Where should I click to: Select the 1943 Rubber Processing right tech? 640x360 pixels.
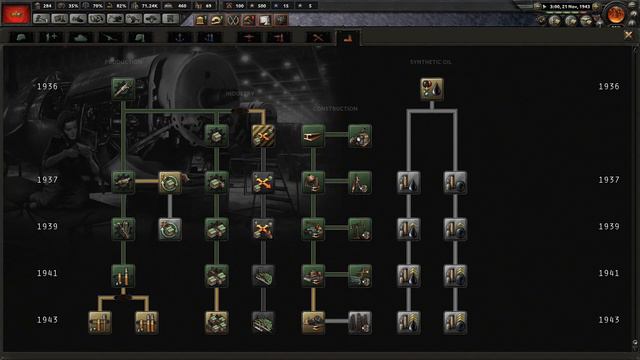[x=455, y=322]
